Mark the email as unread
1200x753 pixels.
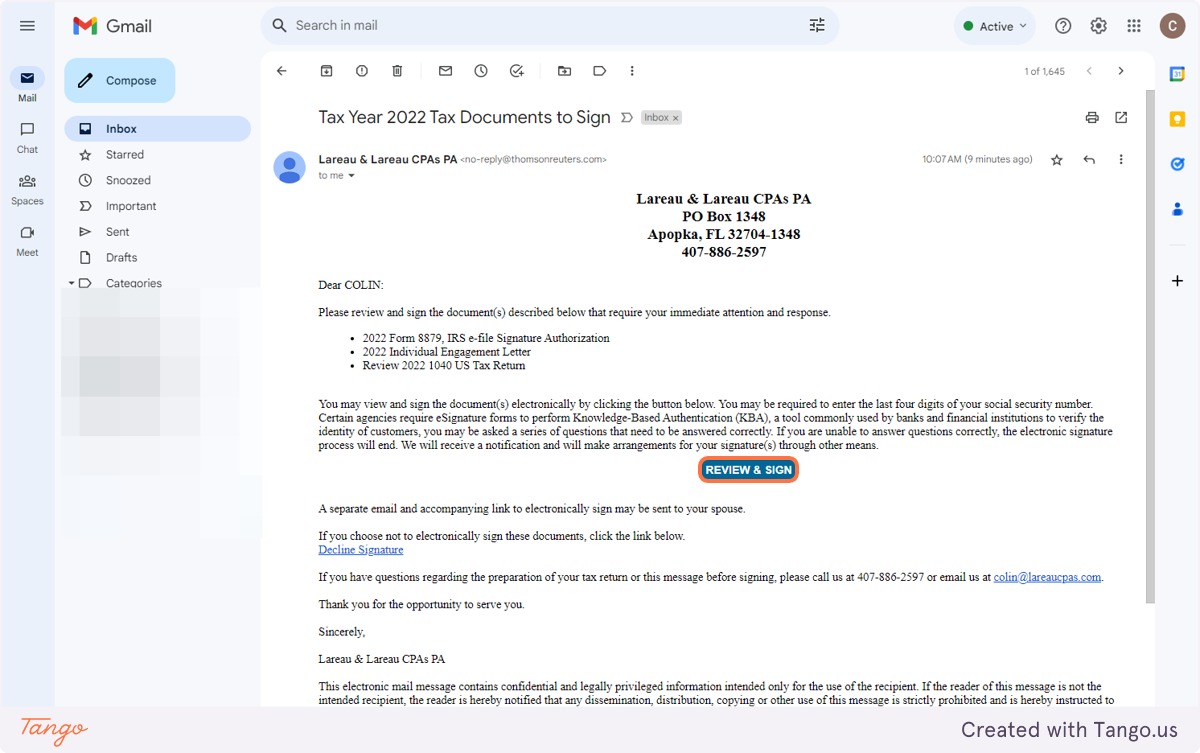[446, 71]
